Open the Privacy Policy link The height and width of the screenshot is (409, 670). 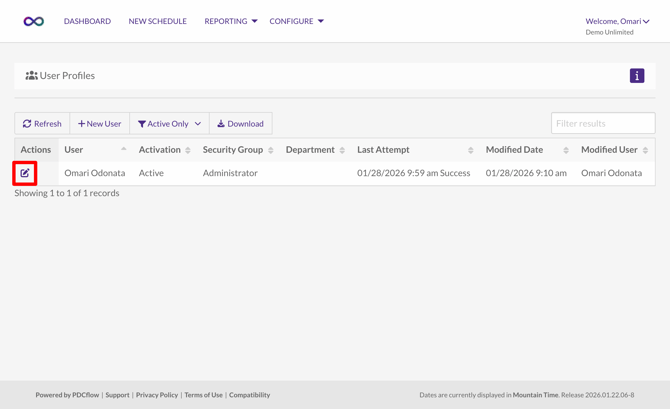(x=157, y=395)
